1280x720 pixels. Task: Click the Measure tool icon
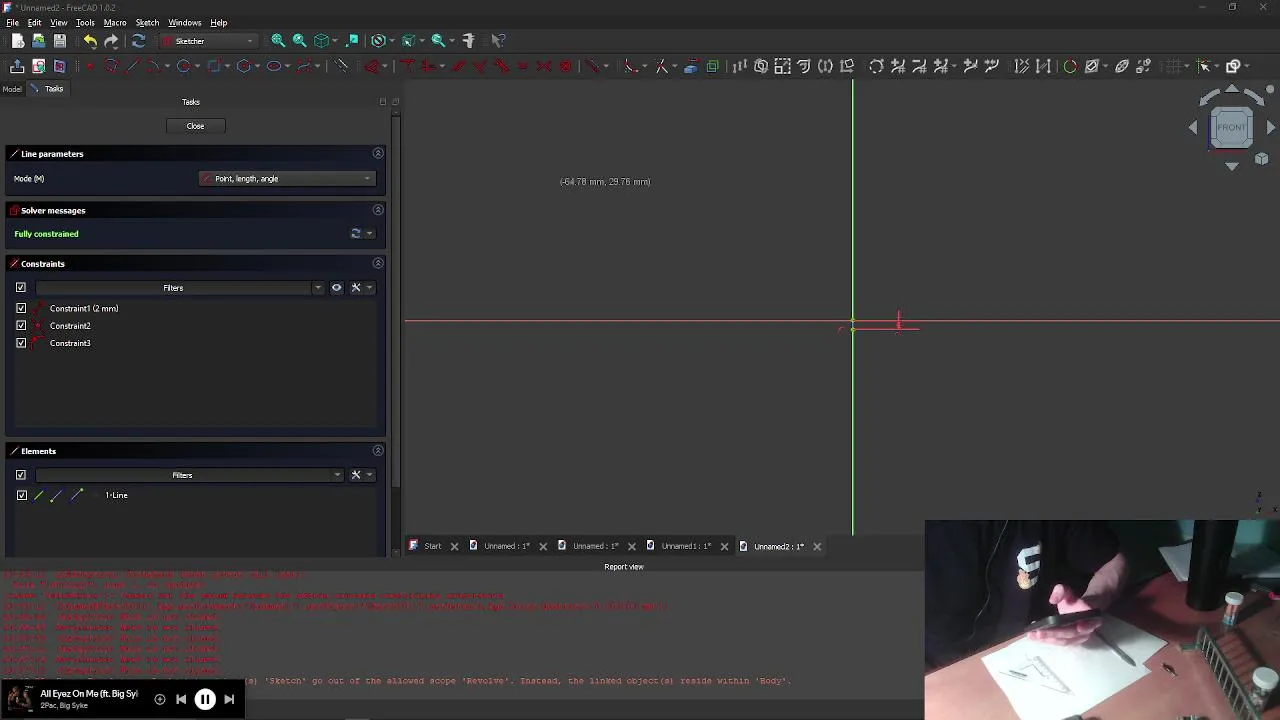click(x=468, y=41)
